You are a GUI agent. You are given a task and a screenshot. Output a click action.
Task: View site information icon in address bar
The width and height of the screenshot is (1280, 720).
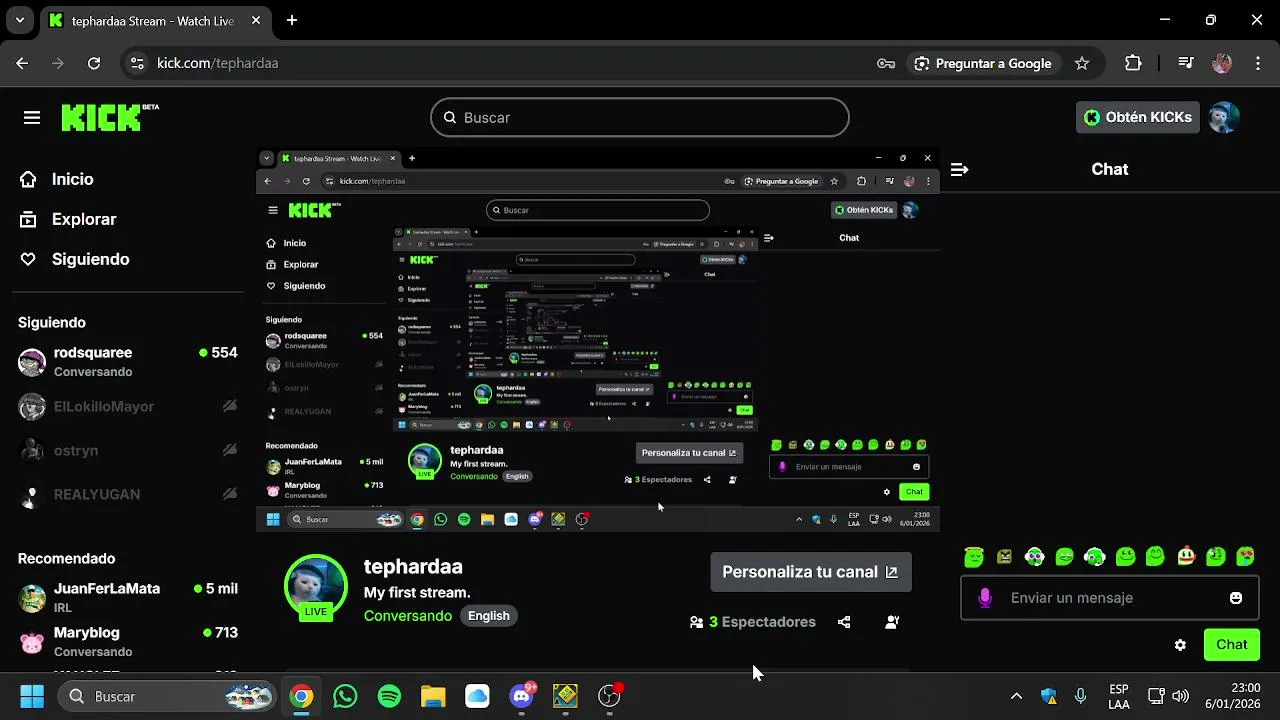tap(137, 63)
